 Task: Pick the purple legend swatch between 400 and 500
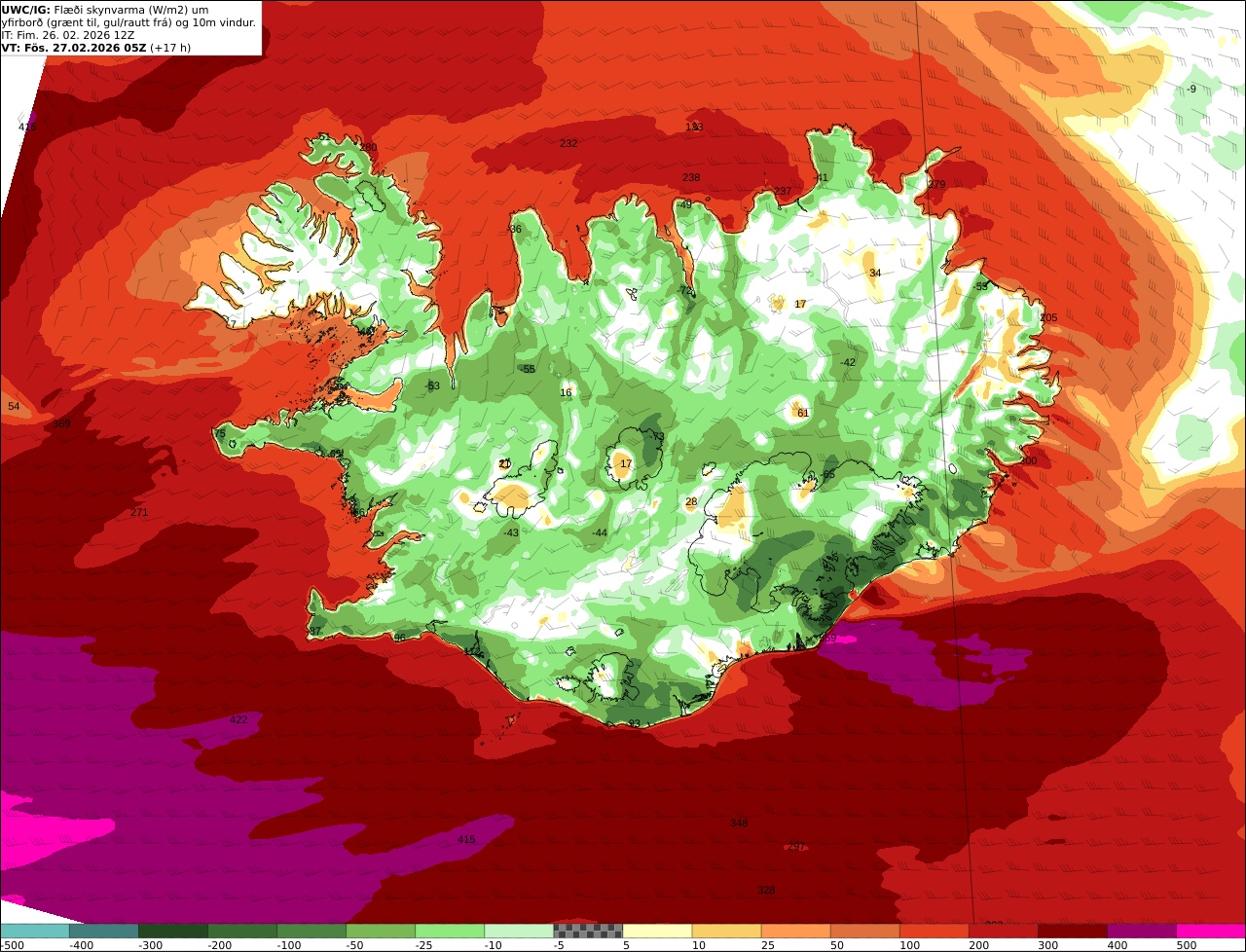[x=1141, y=931]
